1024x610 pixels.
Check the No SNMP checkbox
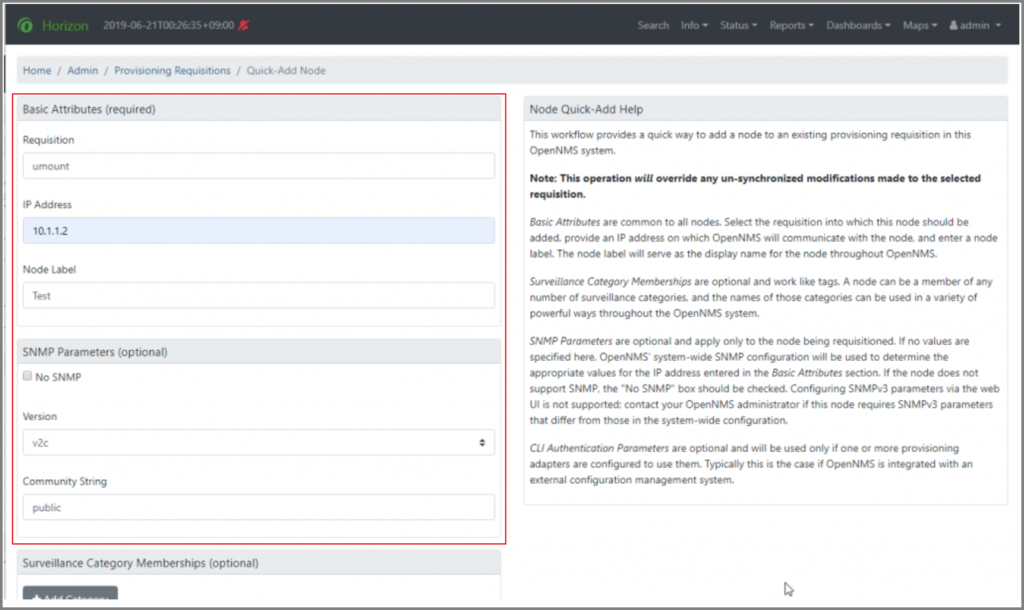tap(27, 376)
